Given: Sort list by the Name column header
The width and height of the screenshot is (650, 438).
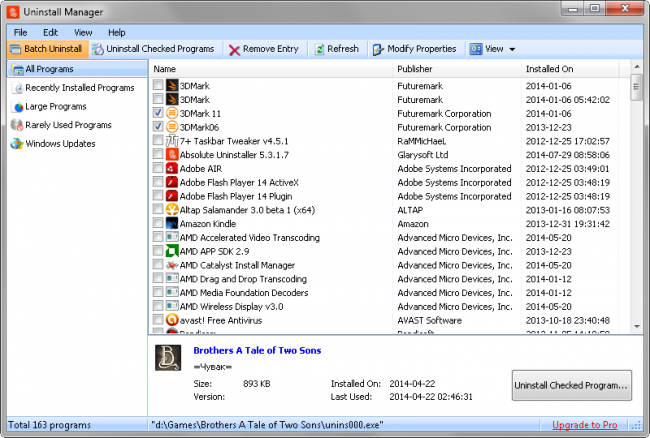Looking at the screenshot, I should (270, 69).
